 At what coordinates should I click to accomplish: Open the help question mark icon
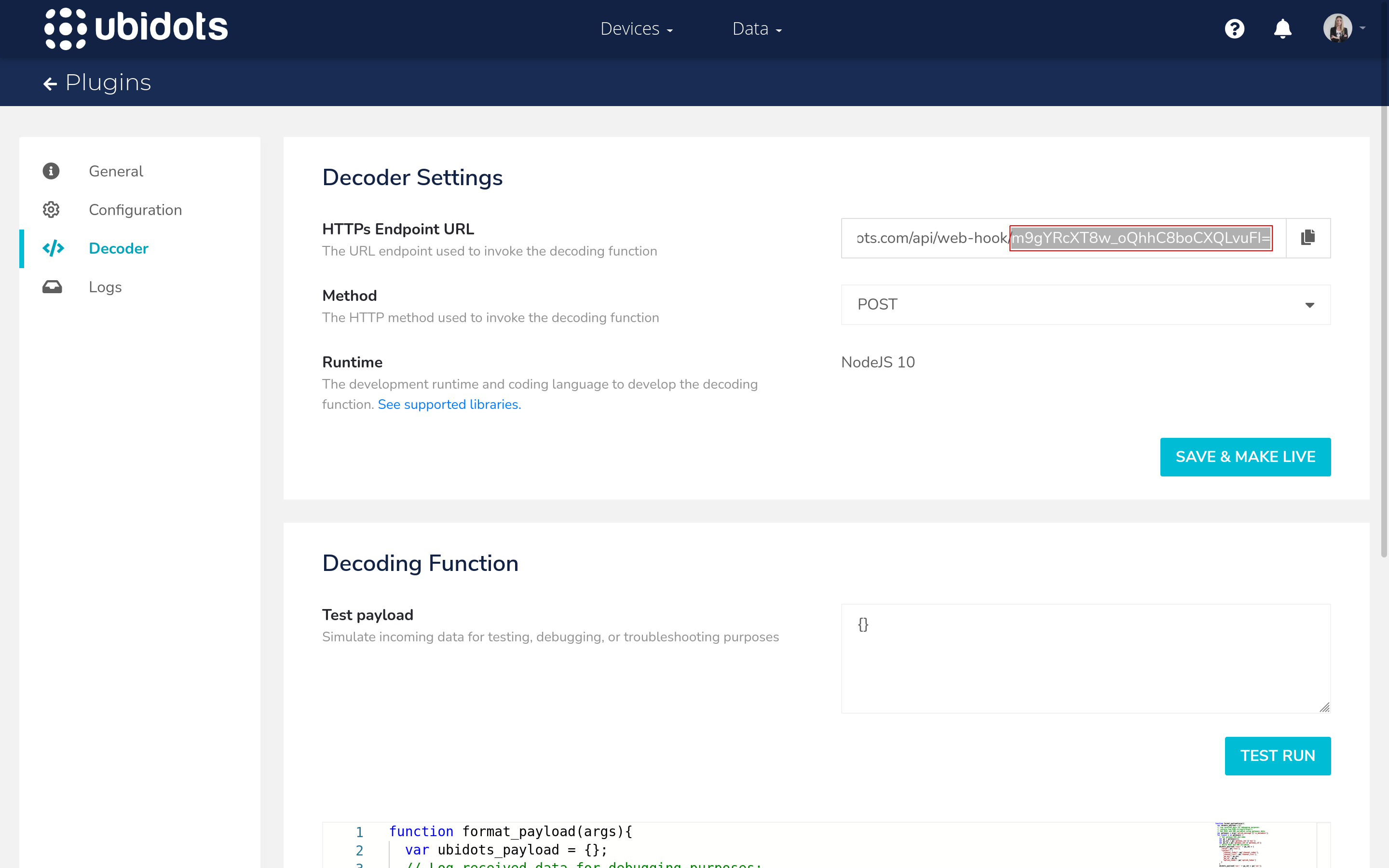click(x=1235, y=28)
